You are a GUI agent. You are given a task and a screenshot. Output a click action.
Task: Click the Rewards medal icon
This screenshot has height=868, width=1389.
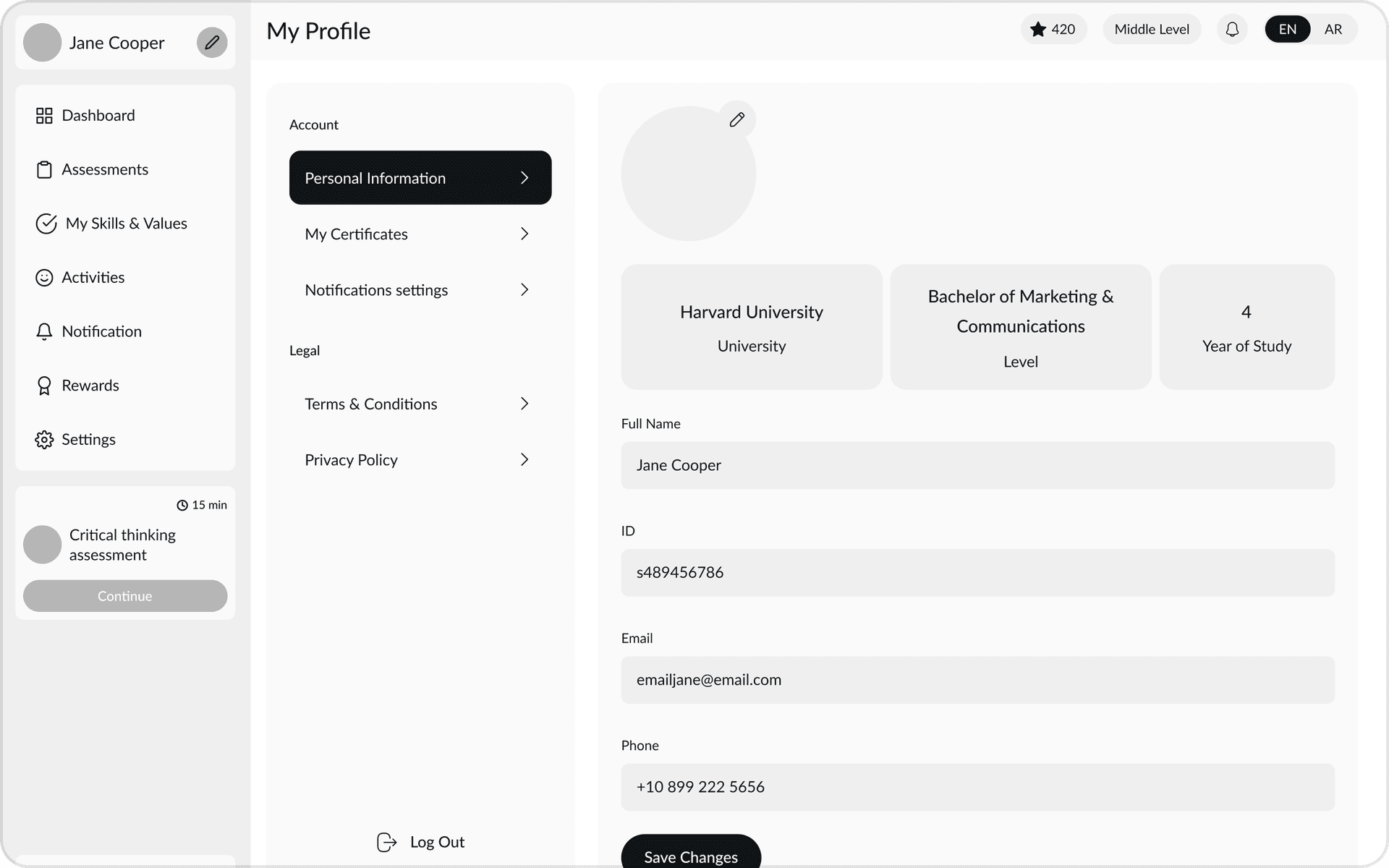pos(44,385)
